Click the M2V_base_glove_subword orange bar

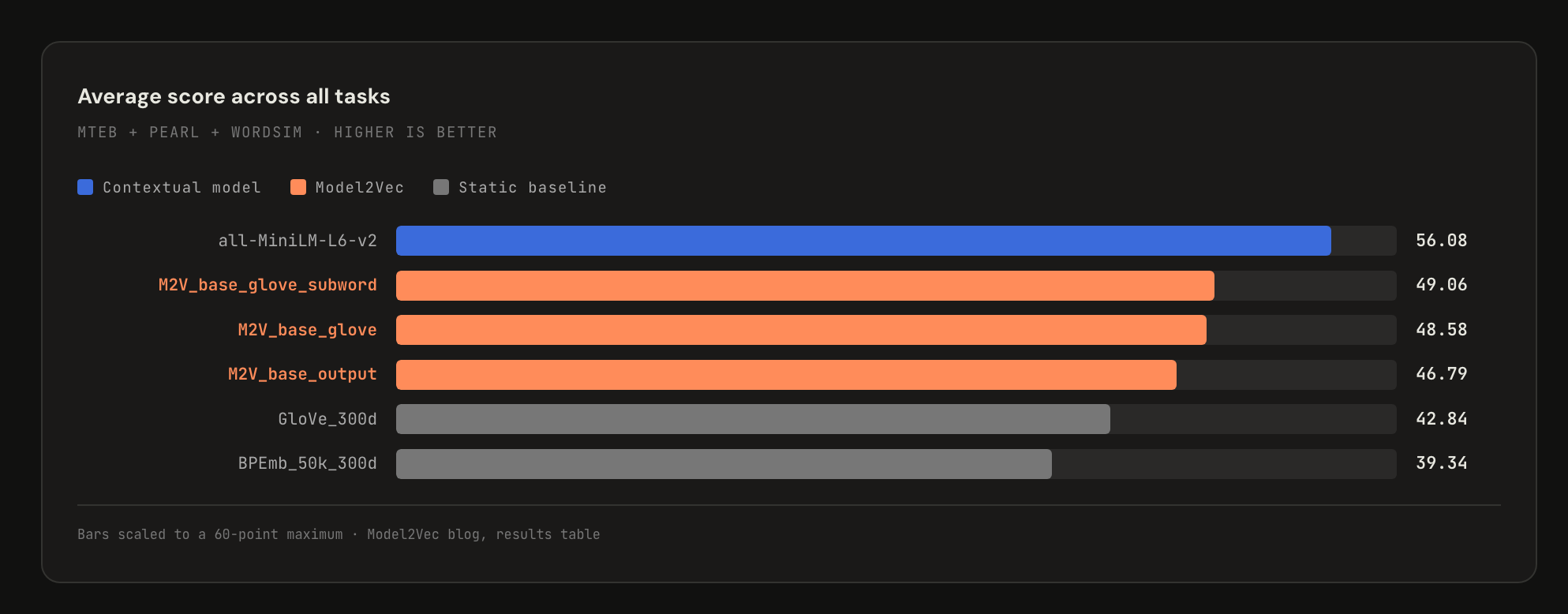coord(805,286)
